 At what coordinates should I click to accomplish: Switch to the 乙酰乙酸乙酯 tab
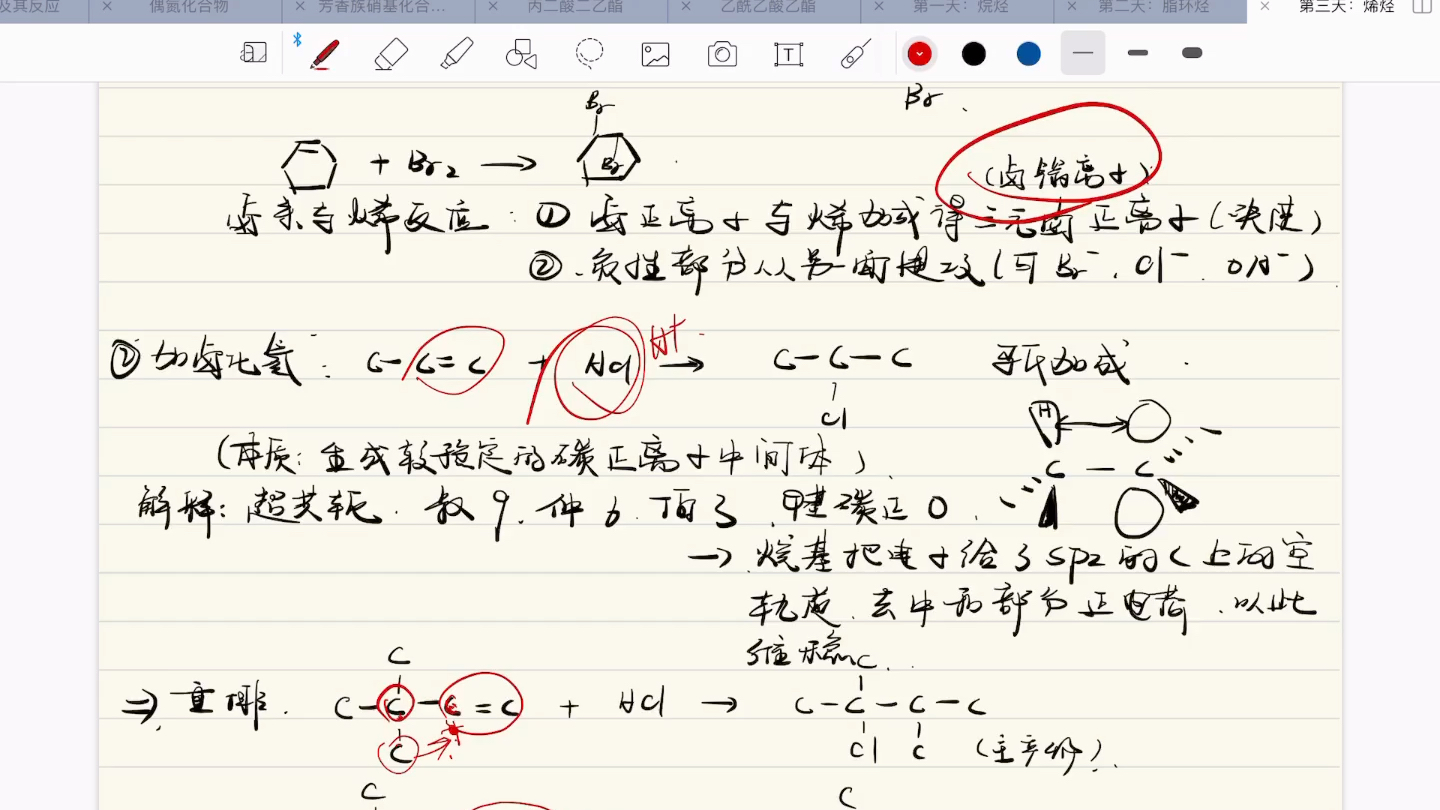coord(768,6)
